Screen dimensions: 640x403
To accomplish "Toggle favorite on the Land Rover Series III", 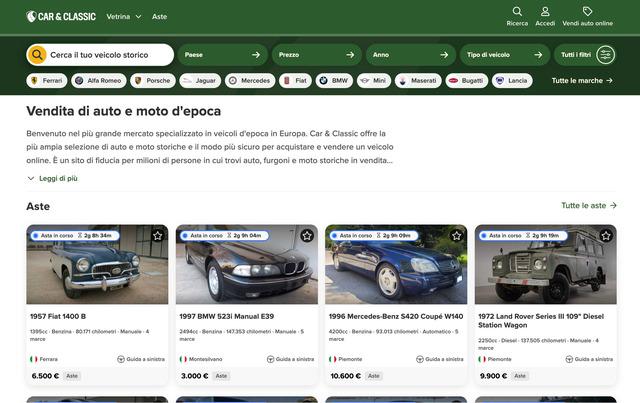I will 605,236.
